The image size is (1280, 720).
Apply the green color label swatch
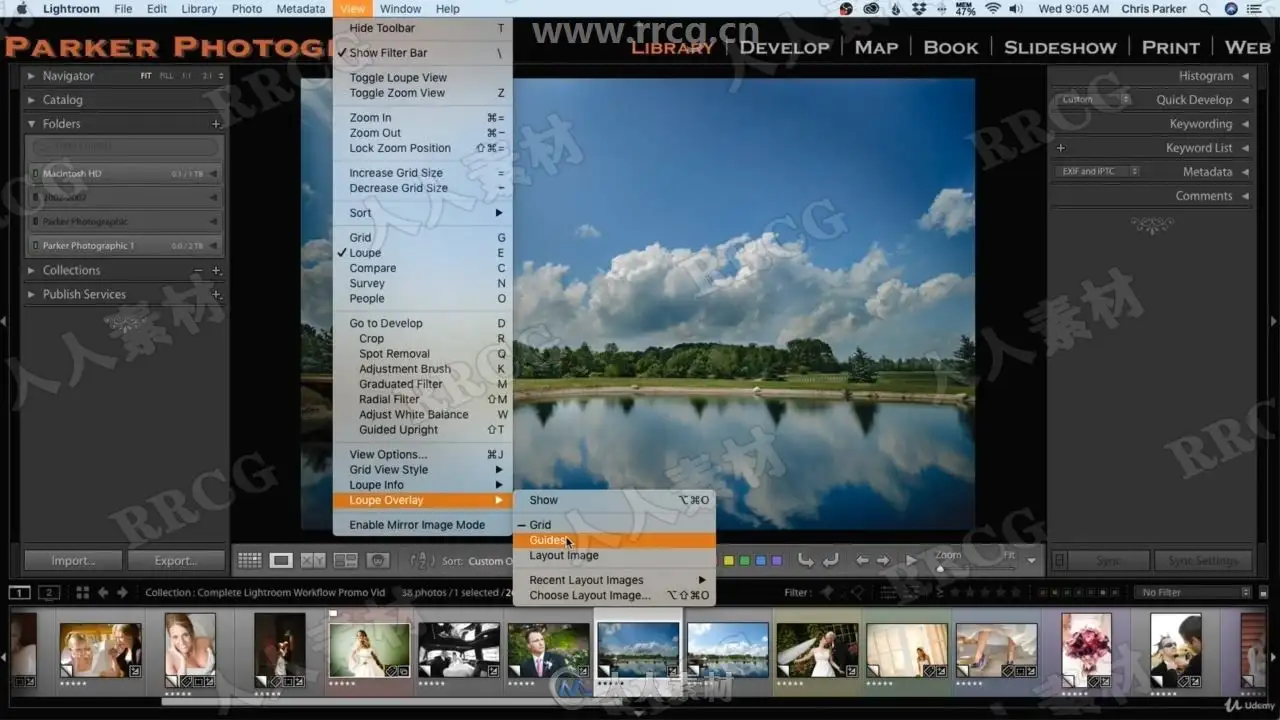(745, 561)
